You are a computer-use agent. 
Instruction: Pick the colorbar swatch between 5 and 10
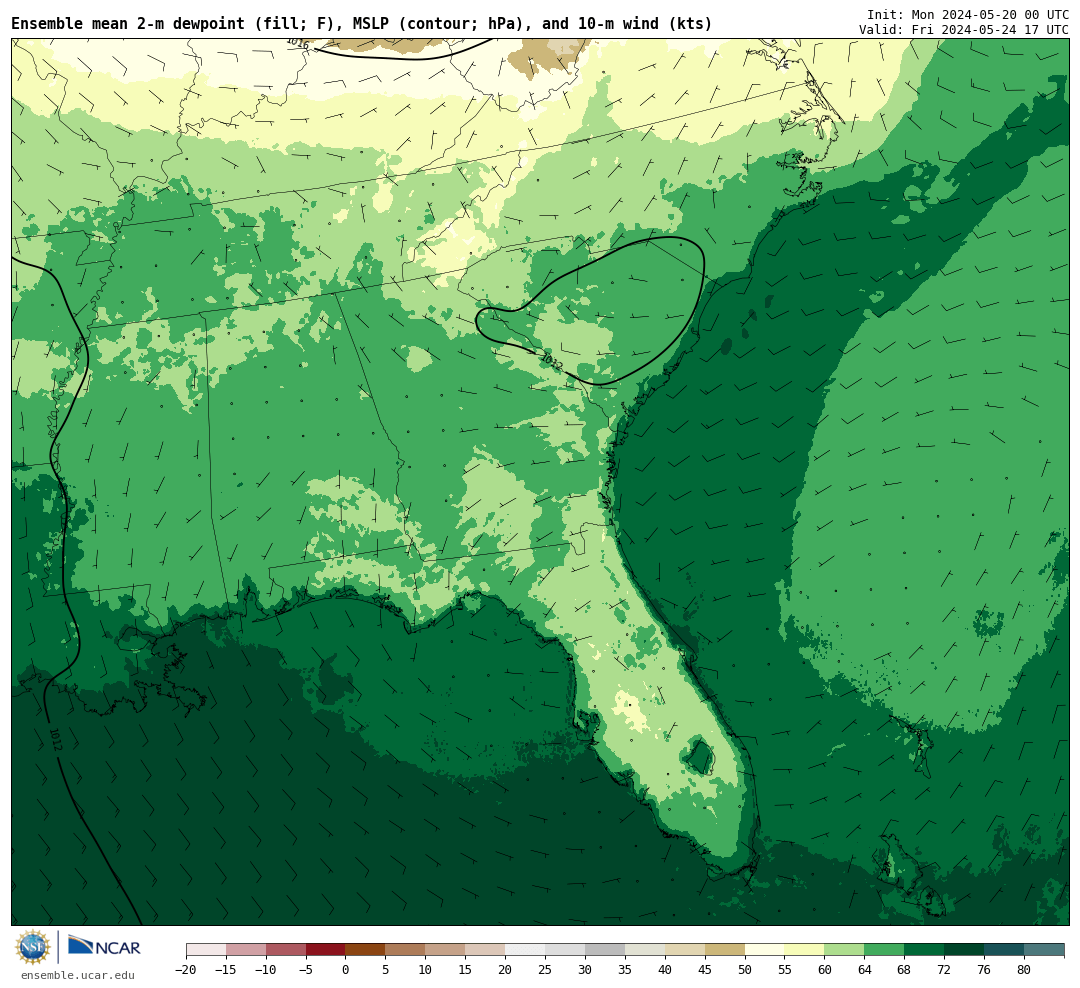(x=405, y=950)
